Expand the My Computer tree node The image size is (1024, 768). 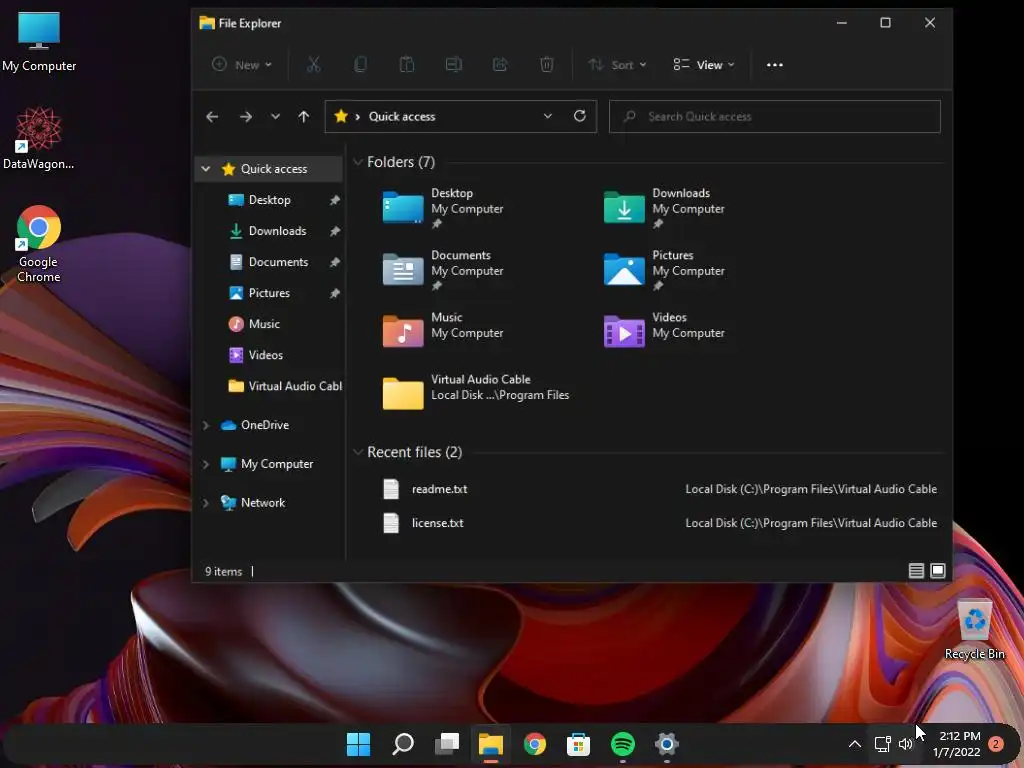click(206, 464)
